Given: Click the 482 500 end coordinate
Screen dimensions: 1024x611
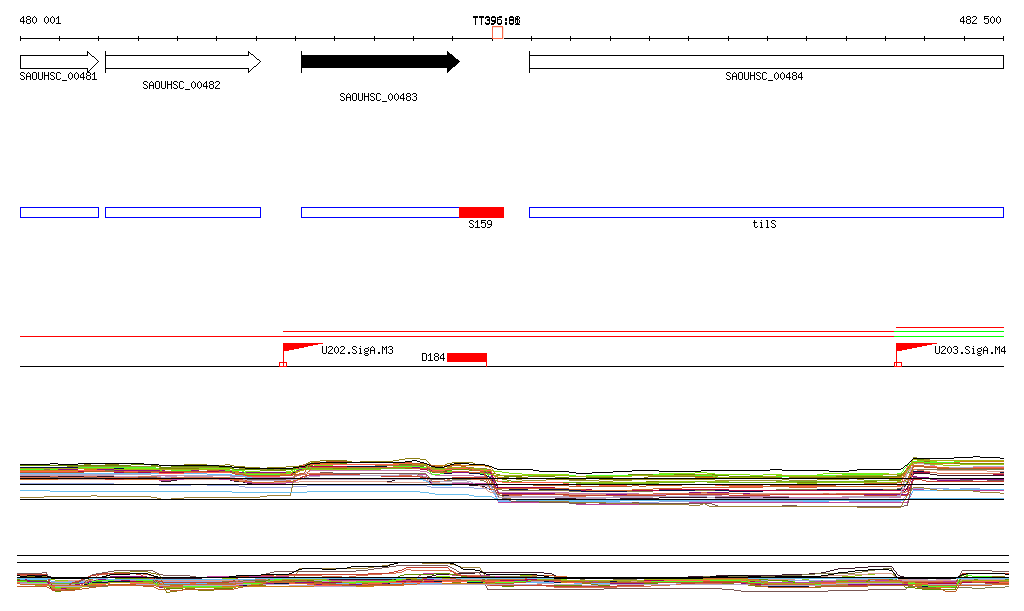Looking at the screenshot, I should click(x=980, y=20).
